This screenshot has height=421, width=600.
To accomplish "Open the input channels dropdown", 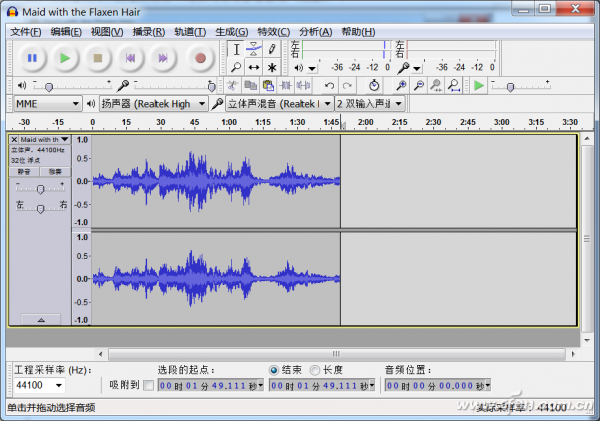I will 370,104.
